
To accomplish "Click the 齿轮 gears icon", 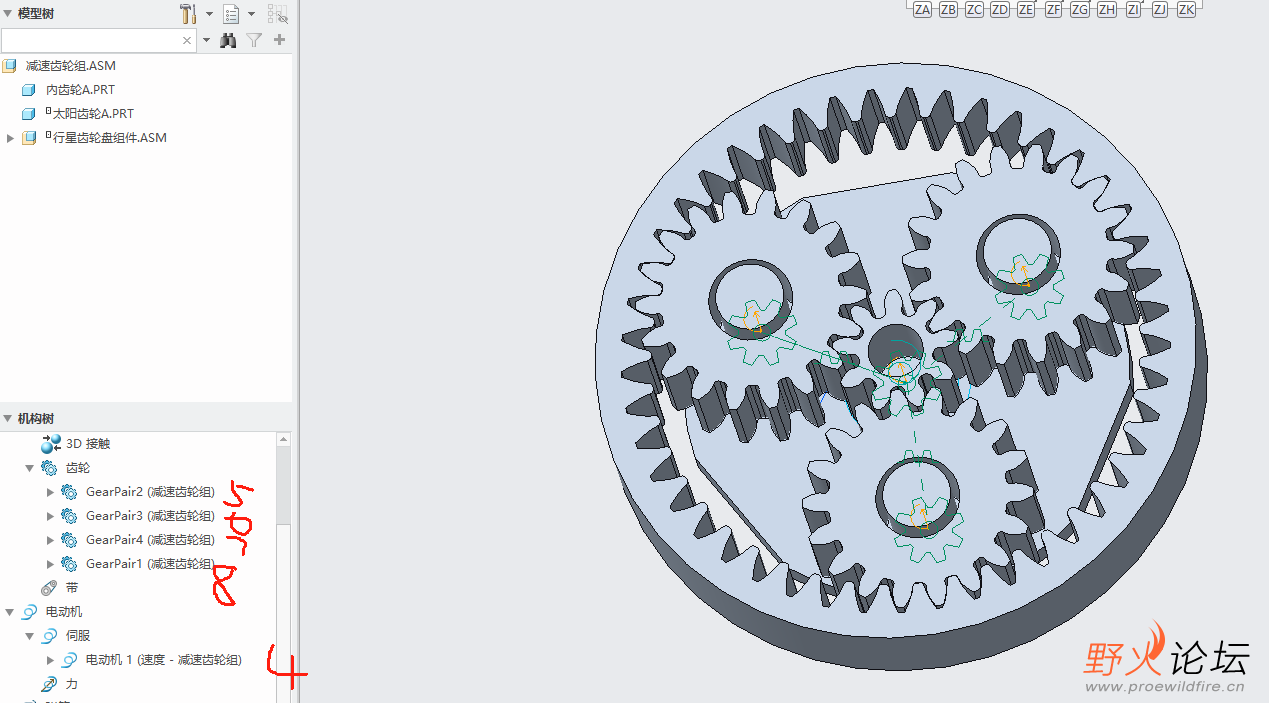I will 49,468.
